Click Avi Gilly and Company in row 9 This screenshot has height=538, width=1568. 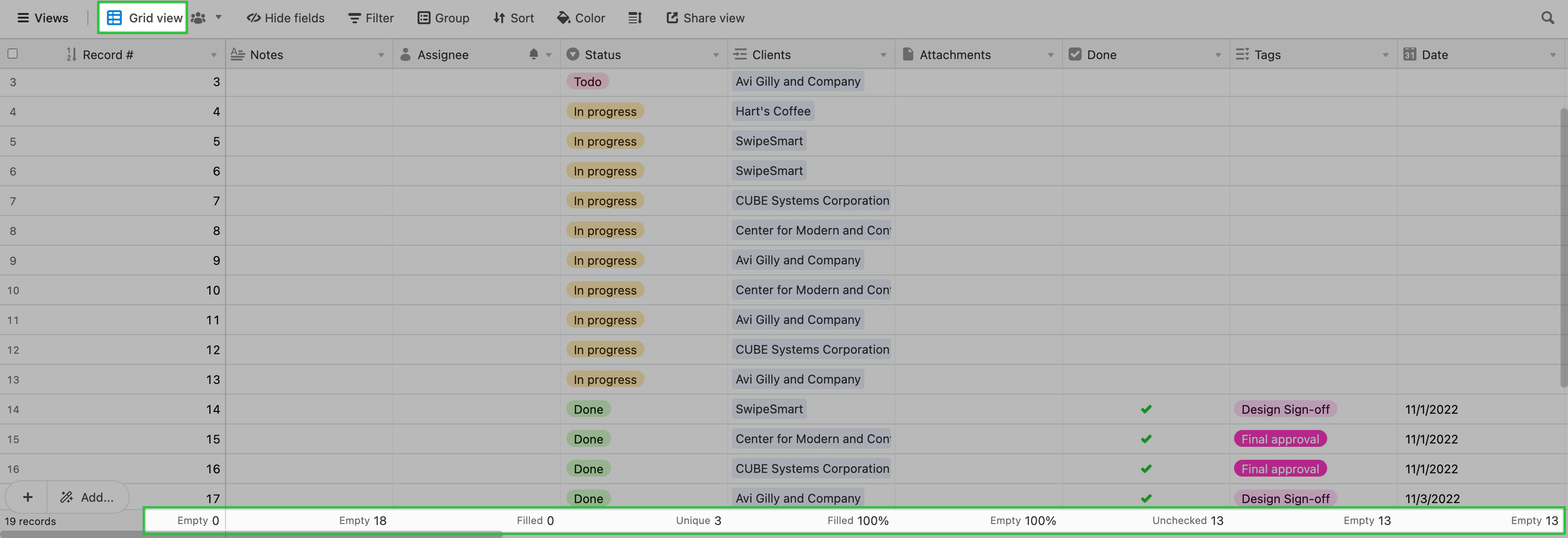(x=797, y=261)
